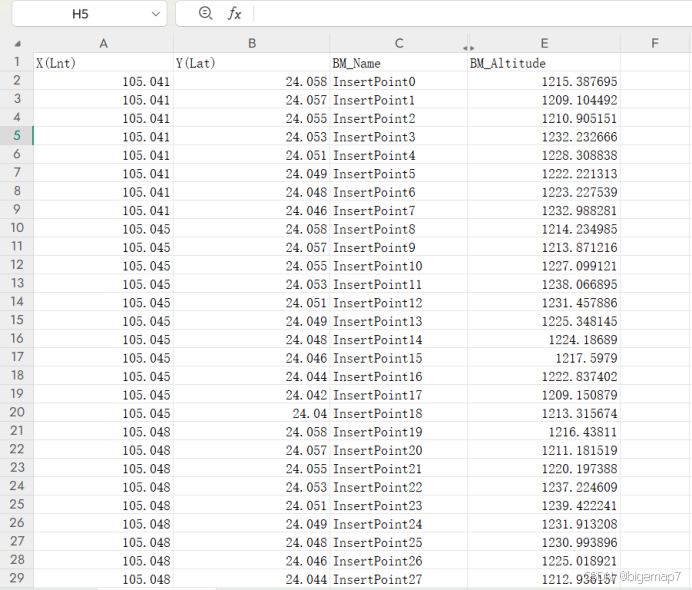Click longitude 105.045 in InsertPoint8 row
This screenshot has width=692, height=590.
click(x=103, y=229)
